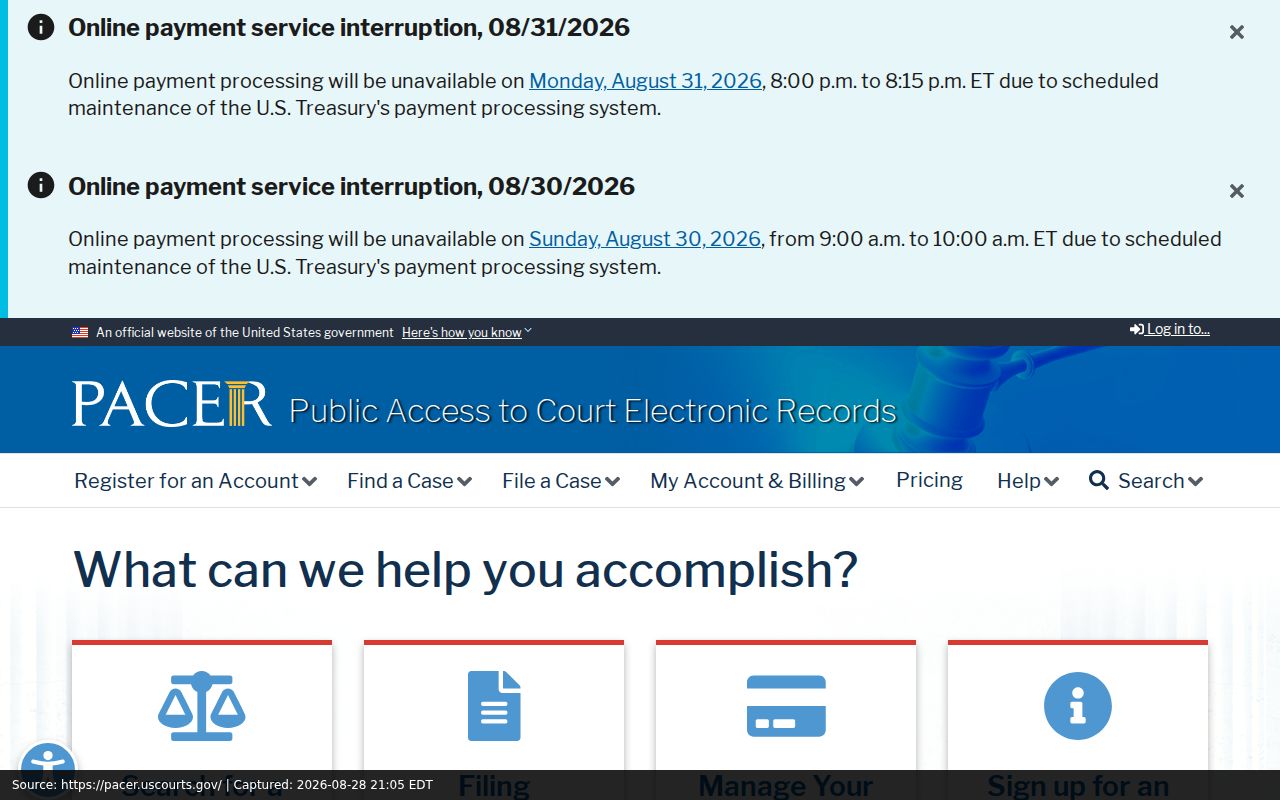Open the Sunday, August 30, 2026 link

[645, 239]
